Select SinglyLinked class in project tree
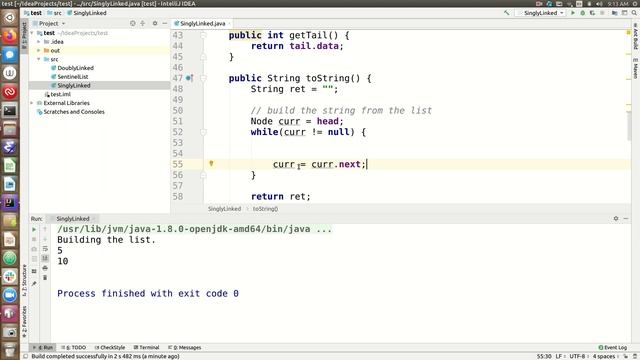 pos(71,85)
